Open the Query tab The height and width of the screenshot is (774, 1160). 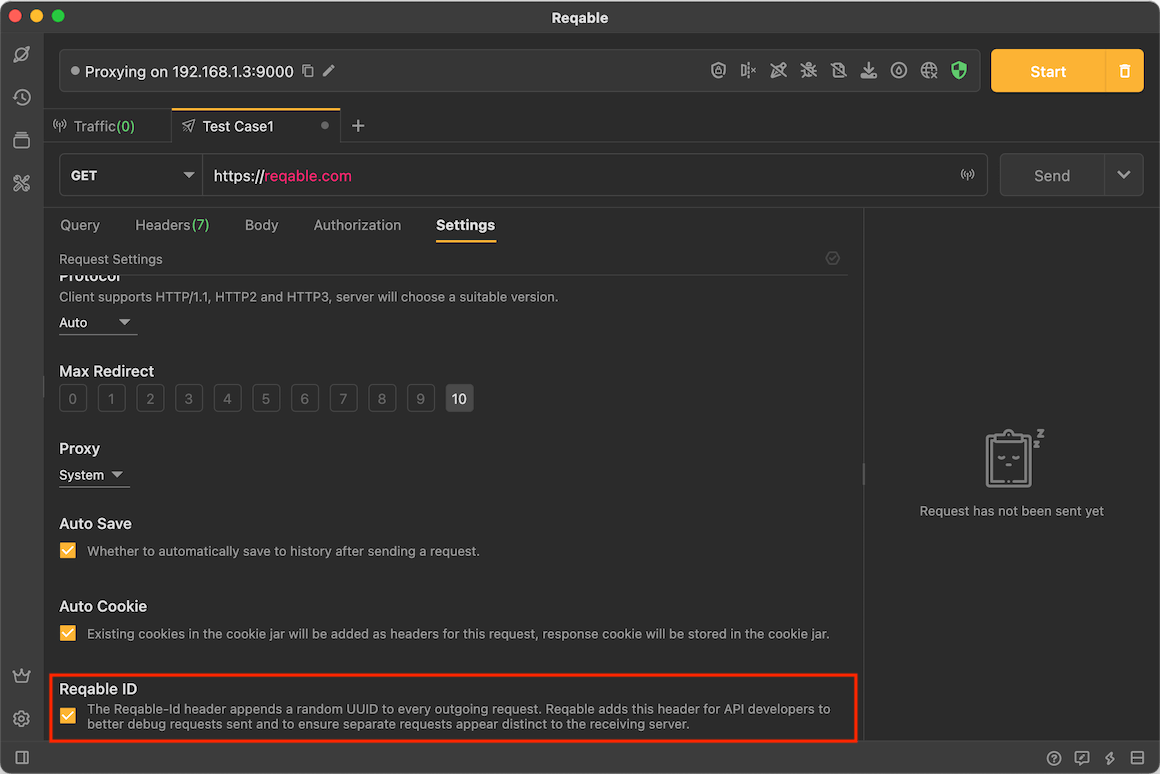coord(80,225)
